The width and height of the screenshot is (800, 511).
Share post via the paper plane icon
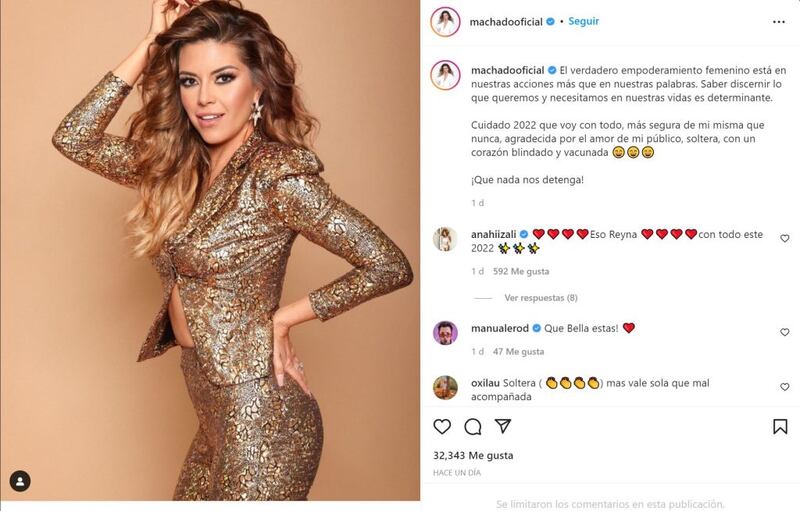pos(503,426)
